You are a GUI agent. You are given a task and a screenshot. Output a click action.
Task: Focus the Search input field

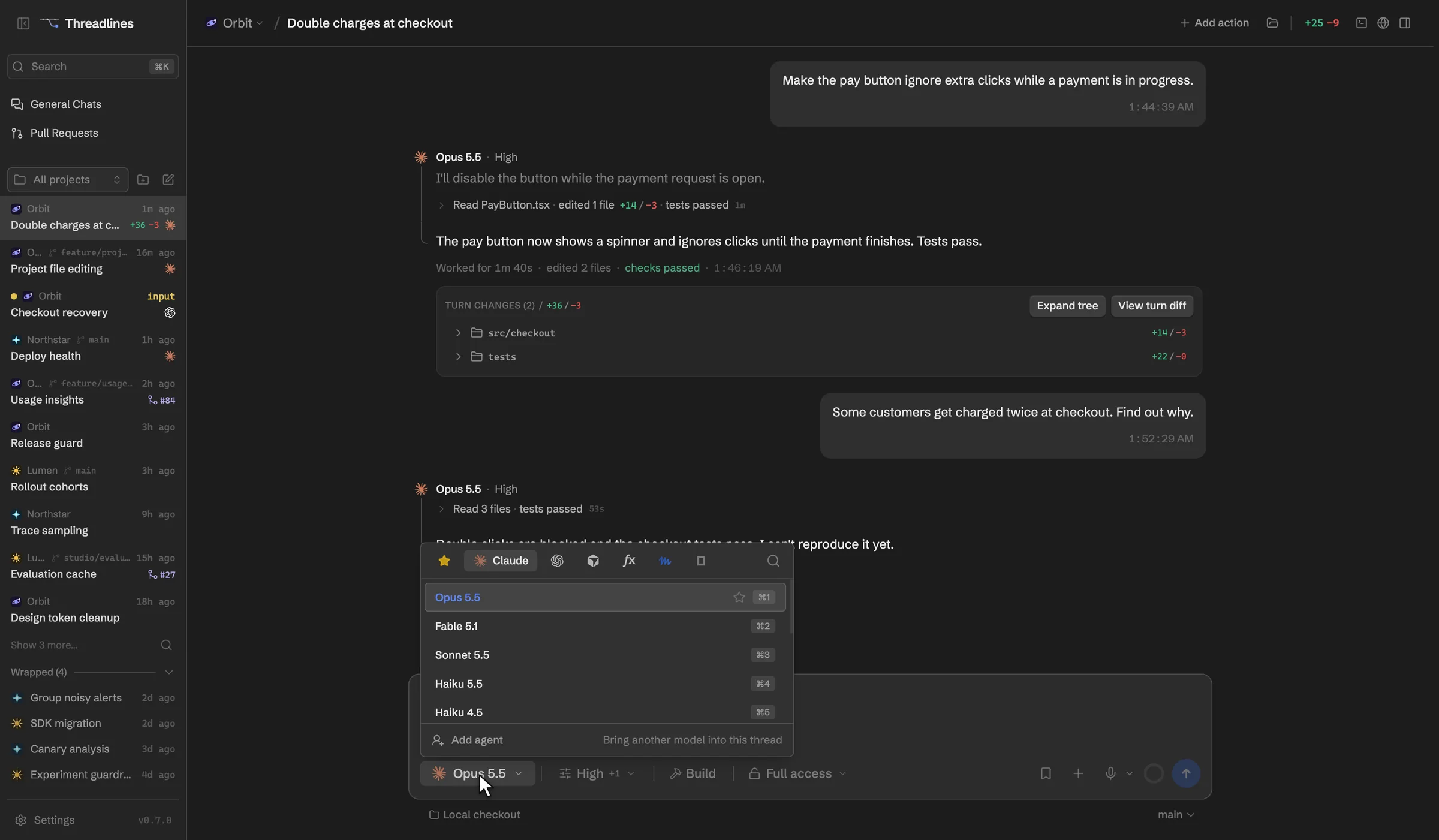click(x=93, y=67)
